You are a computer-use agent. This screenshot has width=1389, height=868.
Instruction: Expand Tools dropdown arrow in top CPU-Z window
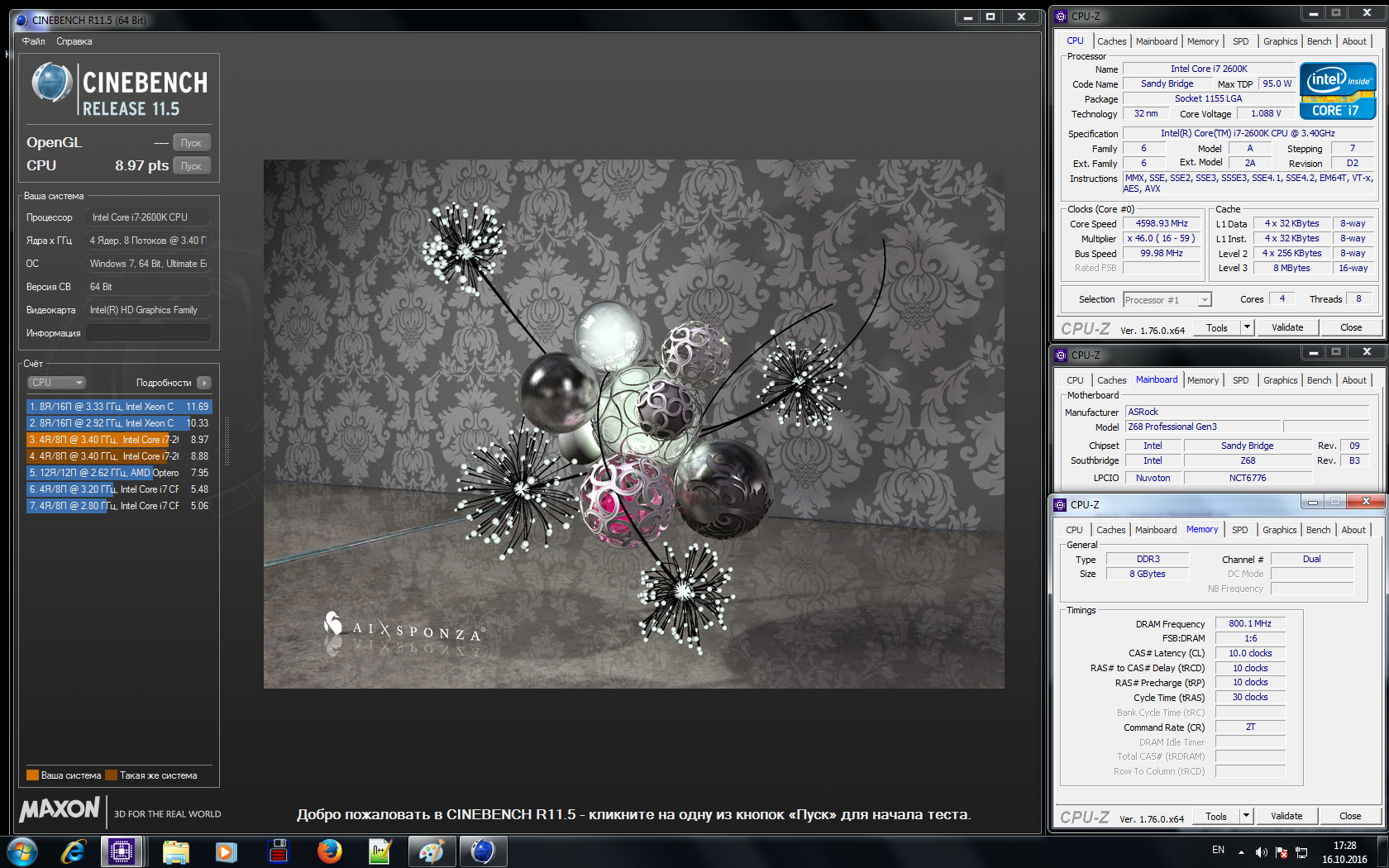[x=1247, y=327]
